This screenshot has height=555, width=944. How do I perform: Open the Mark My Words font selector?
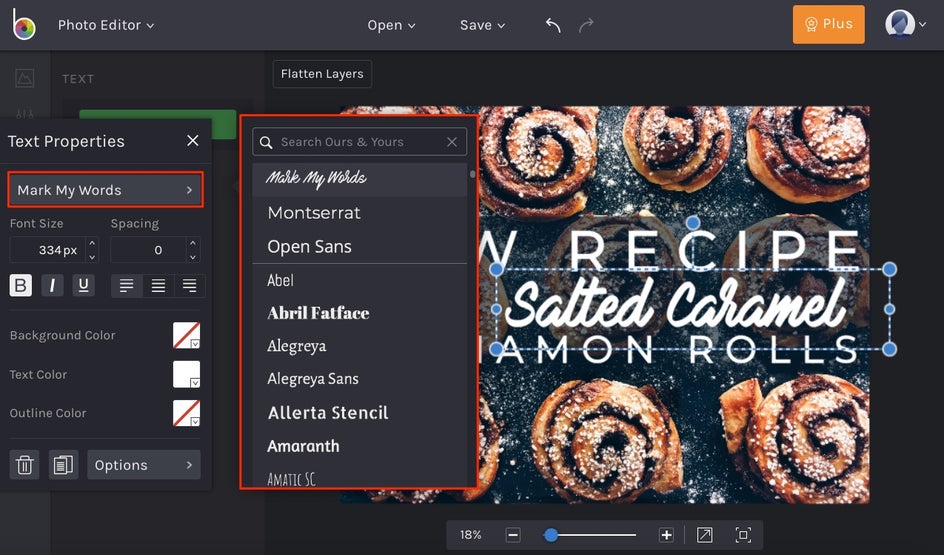pos(105,190)
